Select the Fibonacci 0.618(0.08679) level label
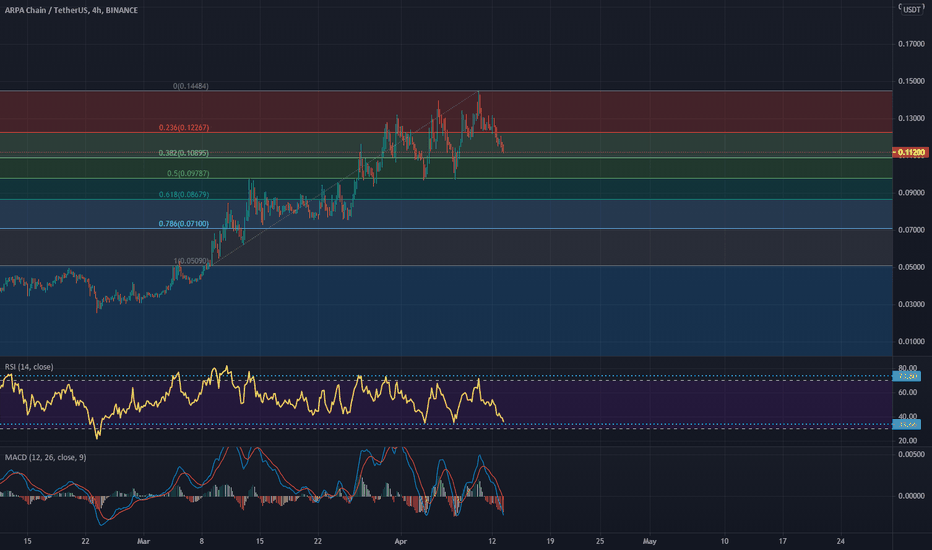Screen dimensions: 932x550 184,194
